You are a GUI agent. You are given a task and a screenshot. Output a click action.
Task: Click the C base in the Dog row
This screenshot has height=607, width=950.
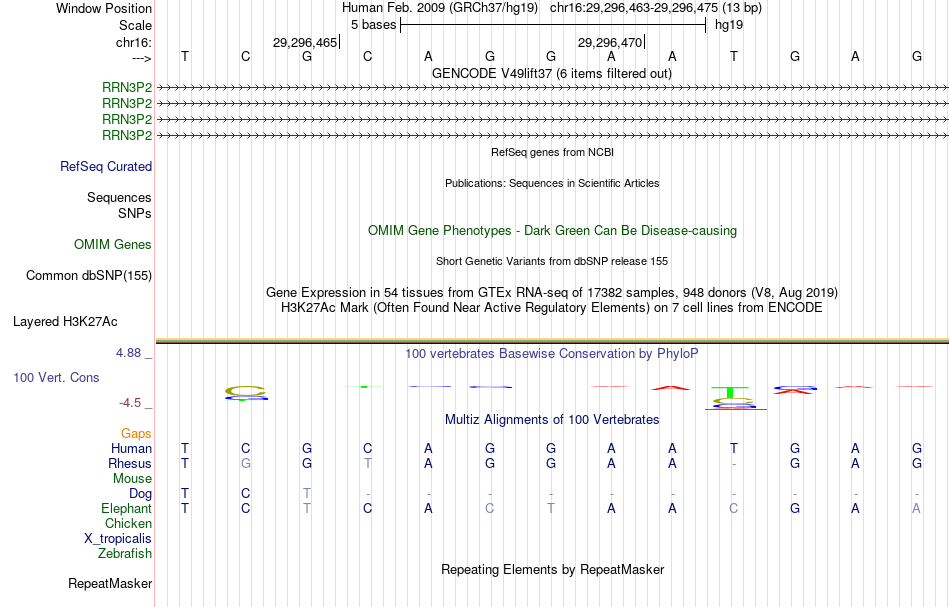click(x=245, y=494)
